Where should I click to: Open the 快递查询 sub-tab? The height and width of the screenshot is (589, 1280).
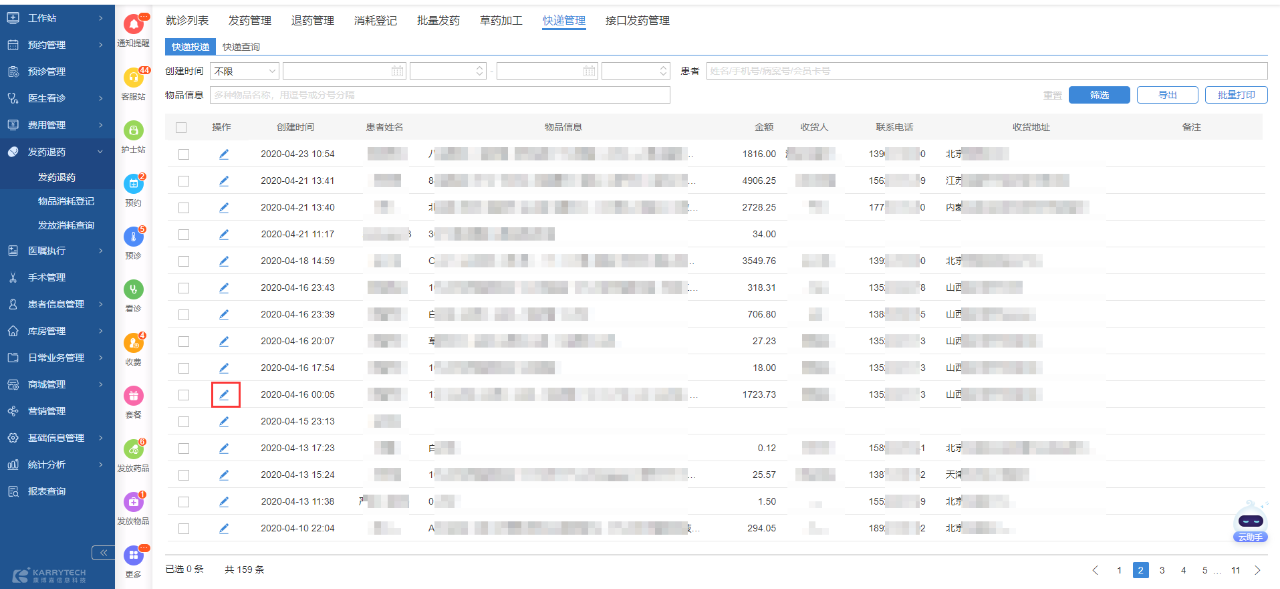tap(241, 47)
